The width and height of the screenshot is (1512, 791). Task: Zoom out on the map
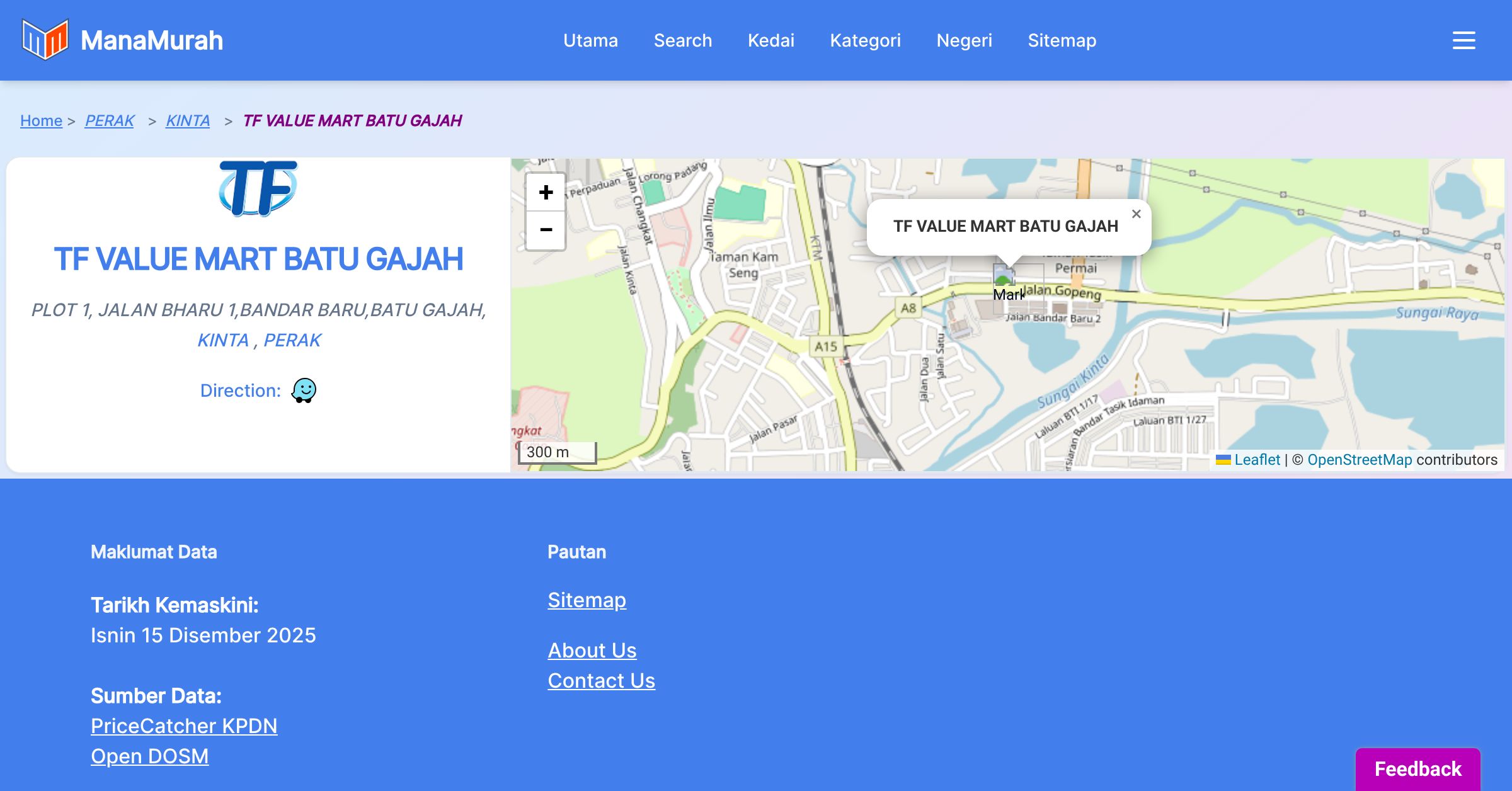[546, 230]
